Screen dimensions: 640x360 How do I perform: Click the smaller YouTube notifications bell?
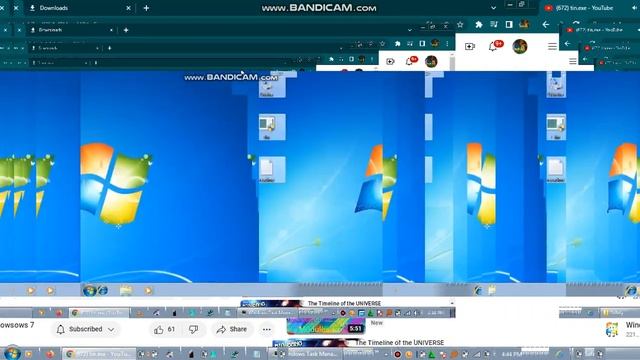pyautogui.click(x=409, y=62)
